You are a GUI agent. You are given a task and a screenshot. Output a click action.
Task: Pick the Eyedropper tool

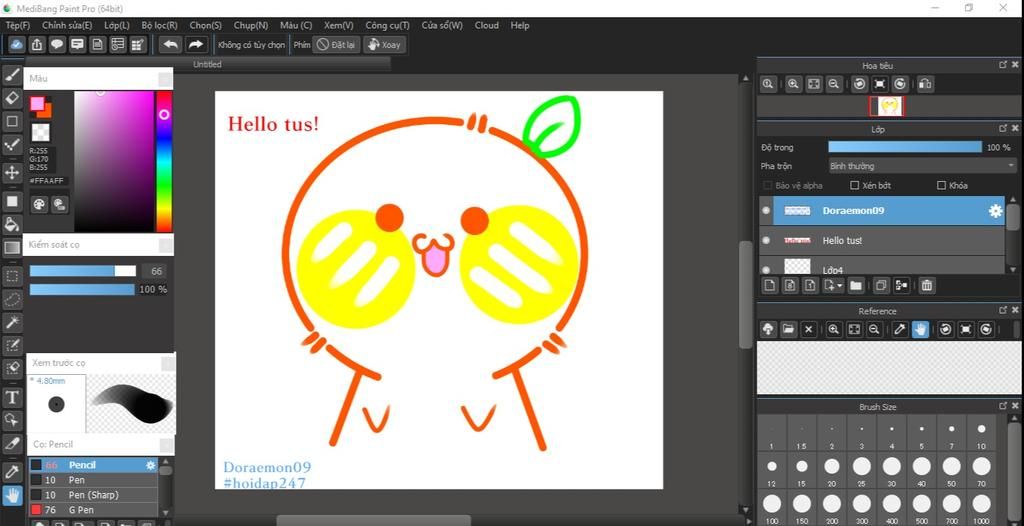[12, 471]
